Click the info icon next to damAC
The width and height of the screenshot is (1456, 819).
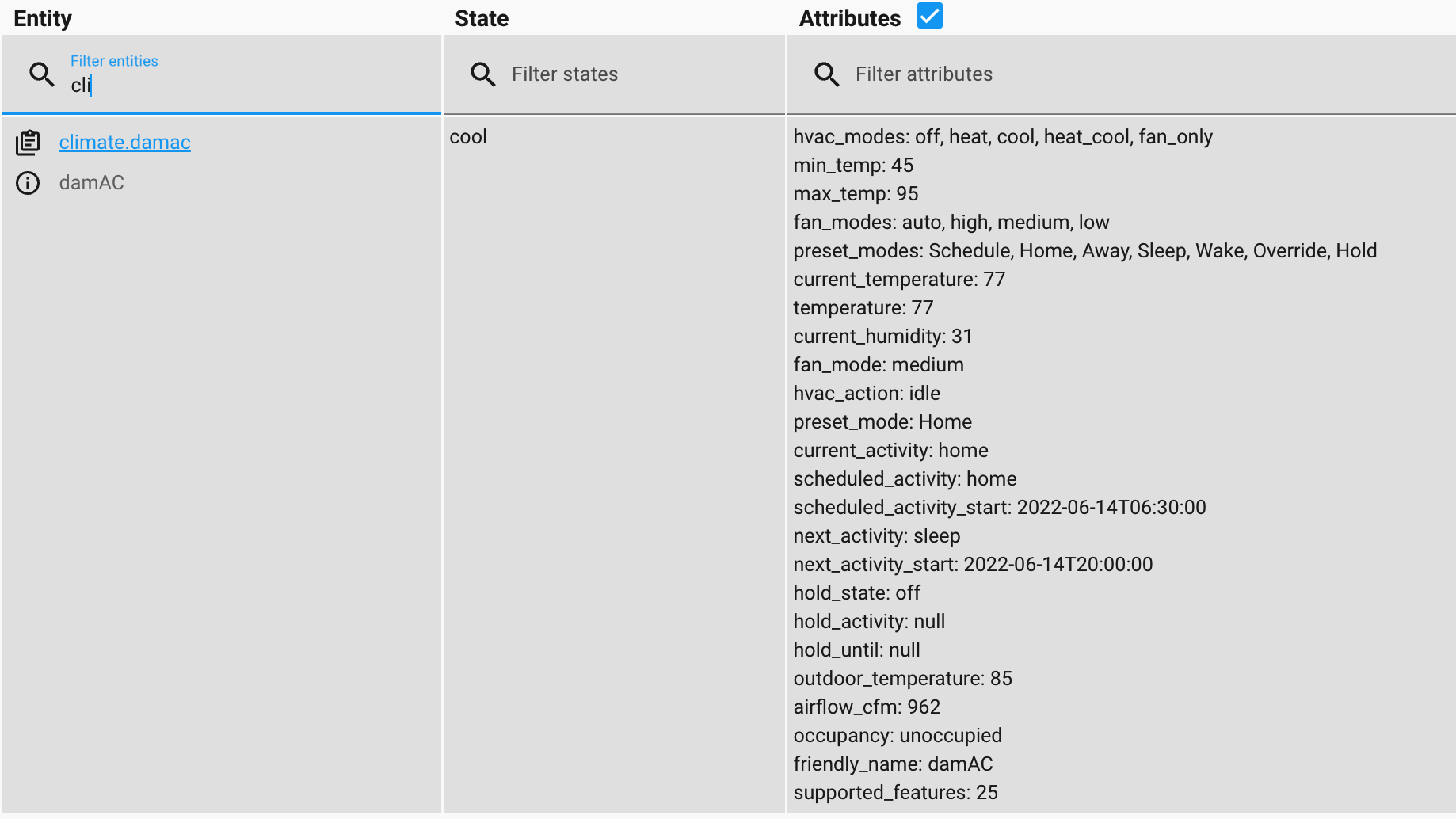click(x=28, y=183)
